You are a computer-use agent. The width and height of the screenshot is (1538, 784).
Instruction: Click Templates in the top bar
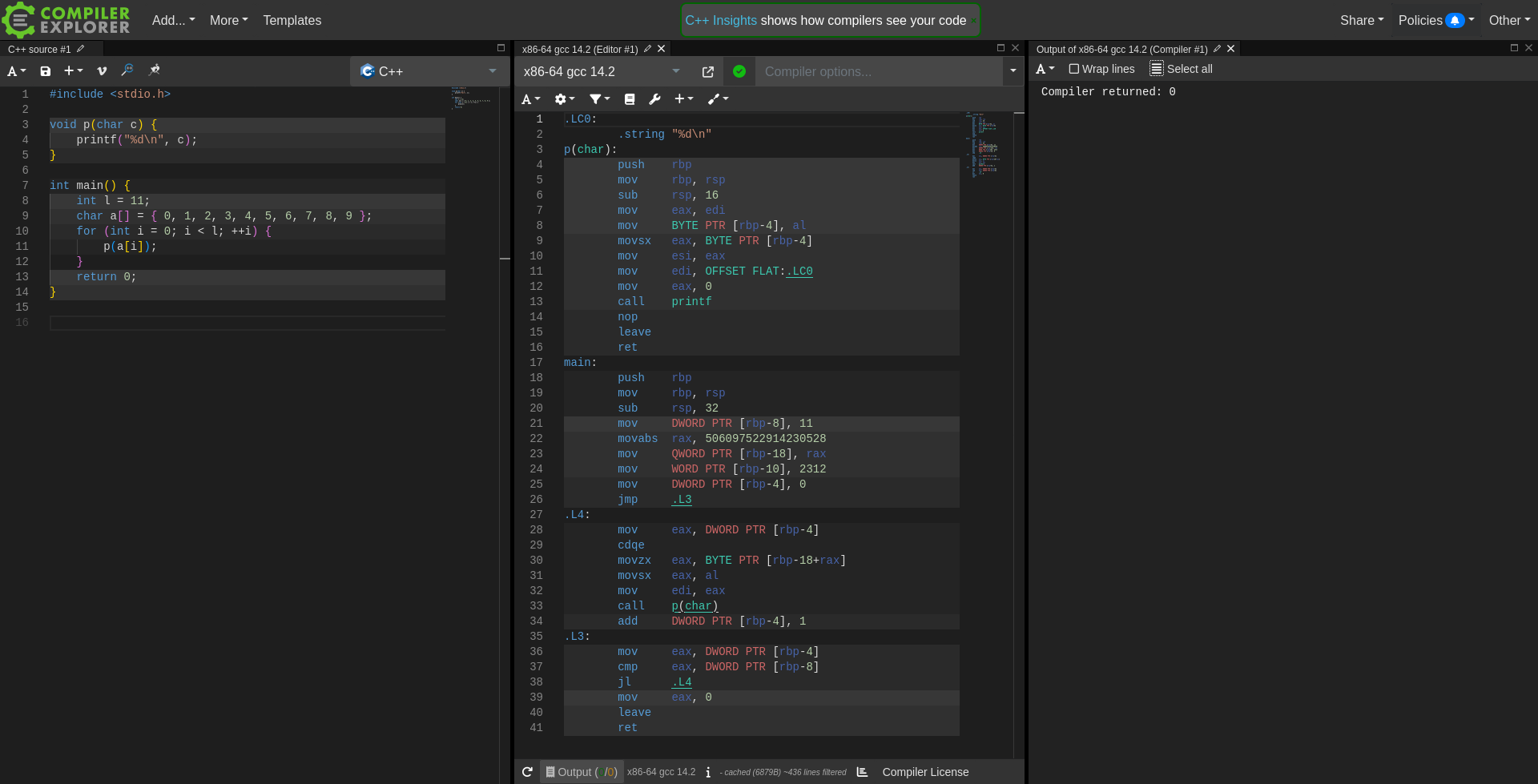pyautogui.click(x=292, y=20)
